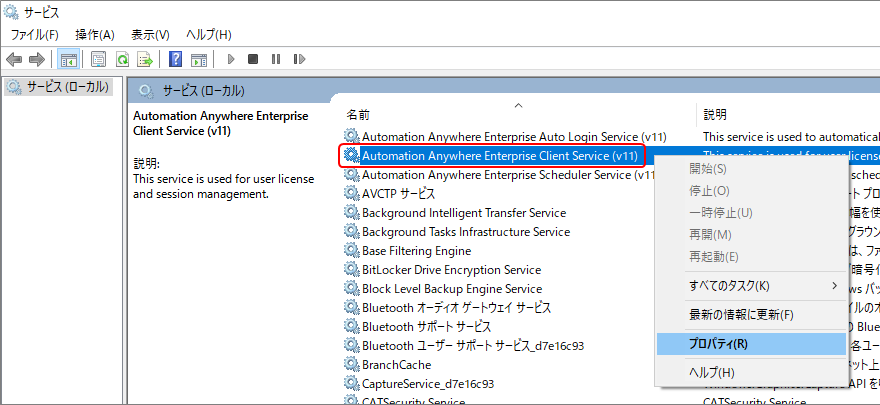Select the AVCTP サービス row
Image resolution: width=880 pixels, height=405 pixels.
point(398,194)
